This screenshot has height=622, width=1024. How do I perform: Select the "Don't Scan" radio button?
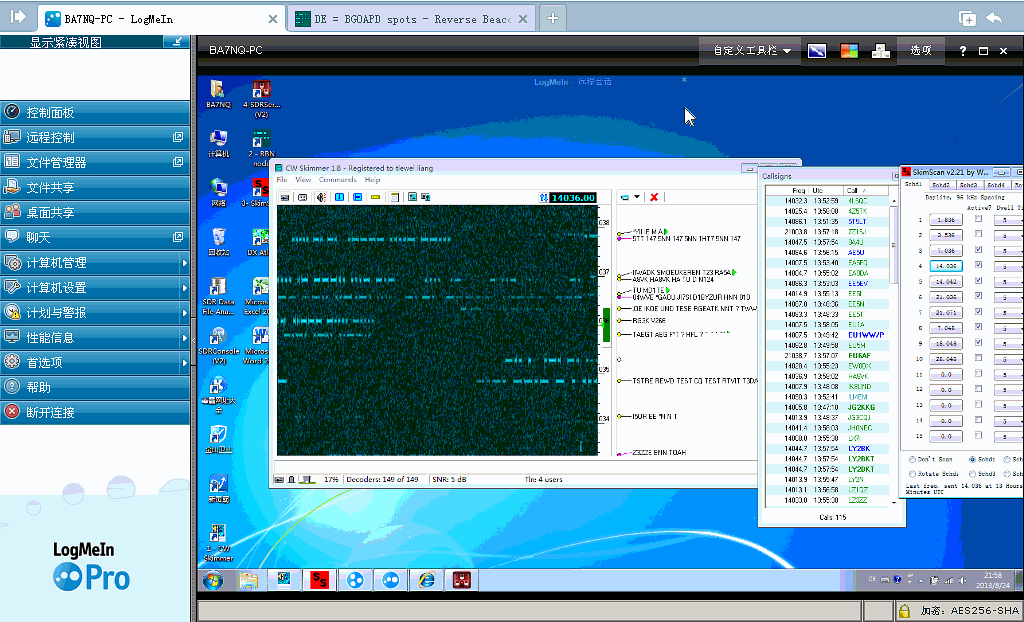point(912,459)
